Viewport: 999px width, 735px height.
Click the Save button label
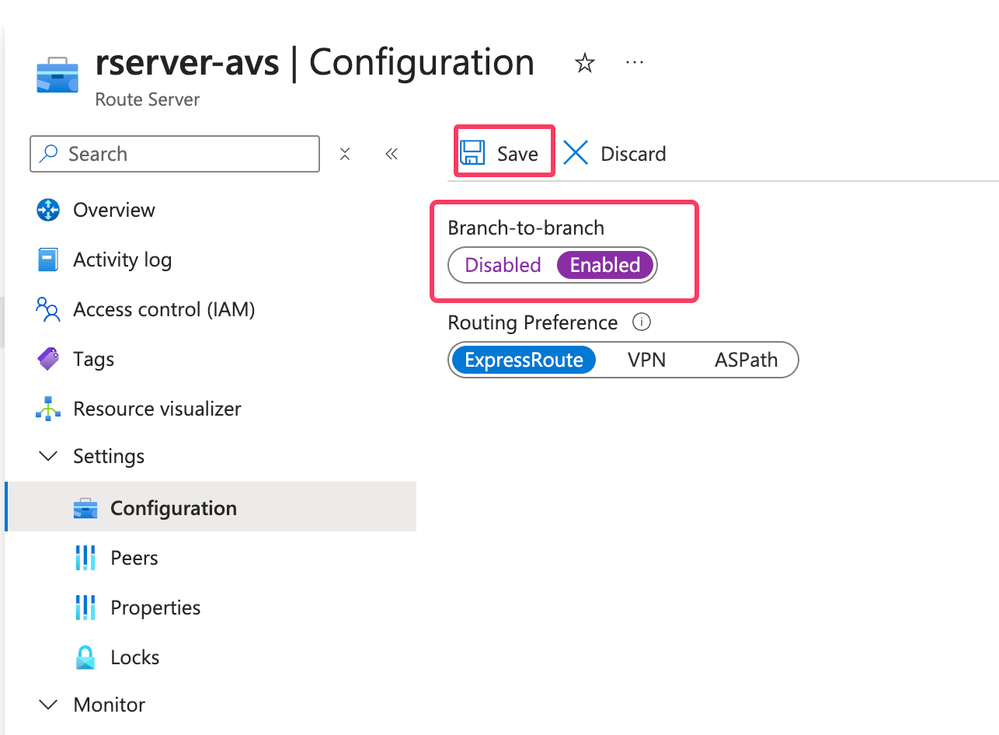(x=517, y=153)
